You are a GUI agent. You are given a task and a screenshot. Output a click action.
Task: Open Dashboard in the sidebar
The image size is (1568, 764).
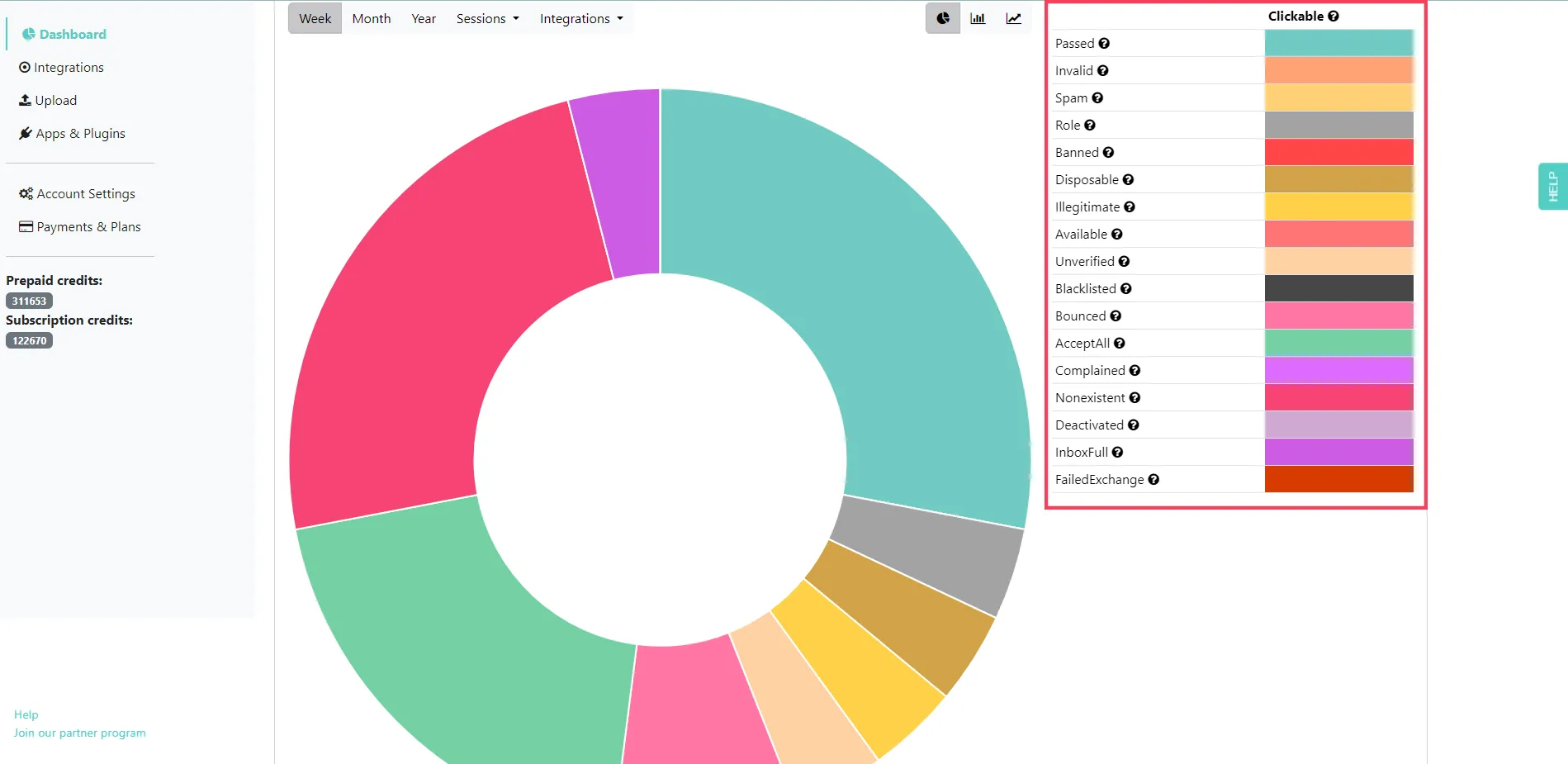pyautogui.click(x=64, y=35)
